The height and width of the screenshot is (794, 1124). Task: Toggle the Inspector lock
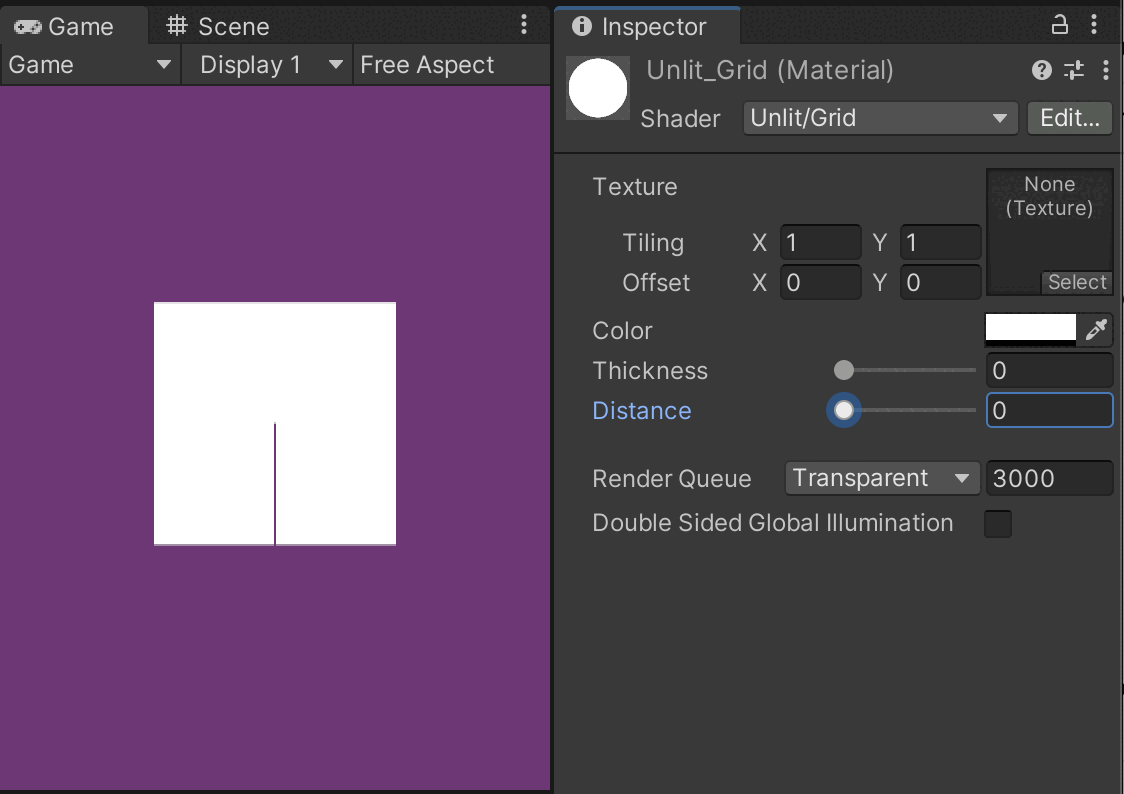click(1059, 25)
